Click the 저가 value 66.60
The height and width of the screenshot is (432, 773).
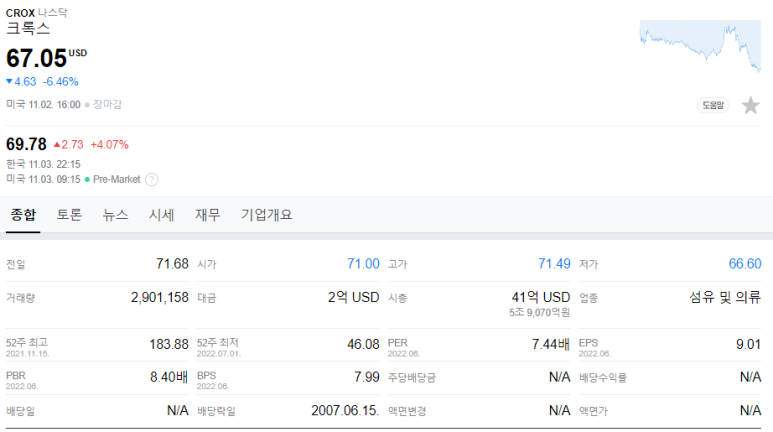745,264
